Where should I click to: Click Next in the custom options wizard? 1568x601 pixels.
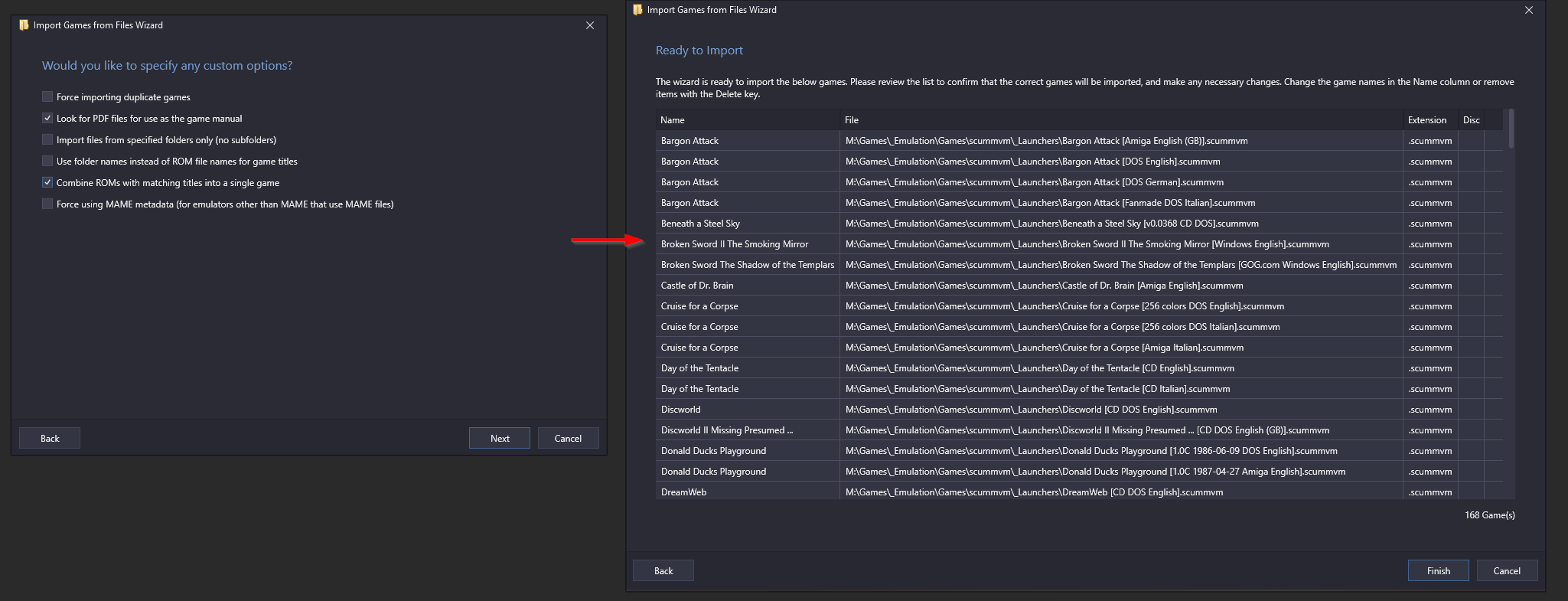pos(500,438)
